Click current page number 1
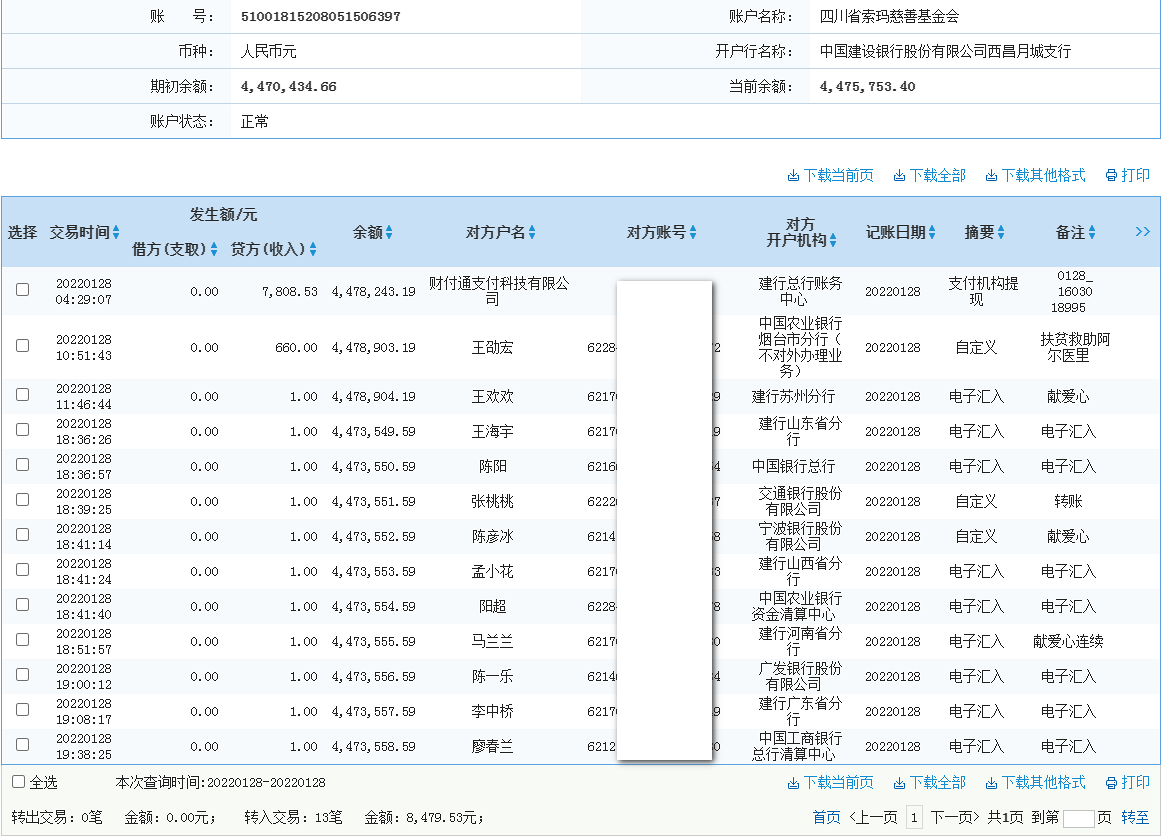This screenshot has height=836, width=1165. pos(914,817)
